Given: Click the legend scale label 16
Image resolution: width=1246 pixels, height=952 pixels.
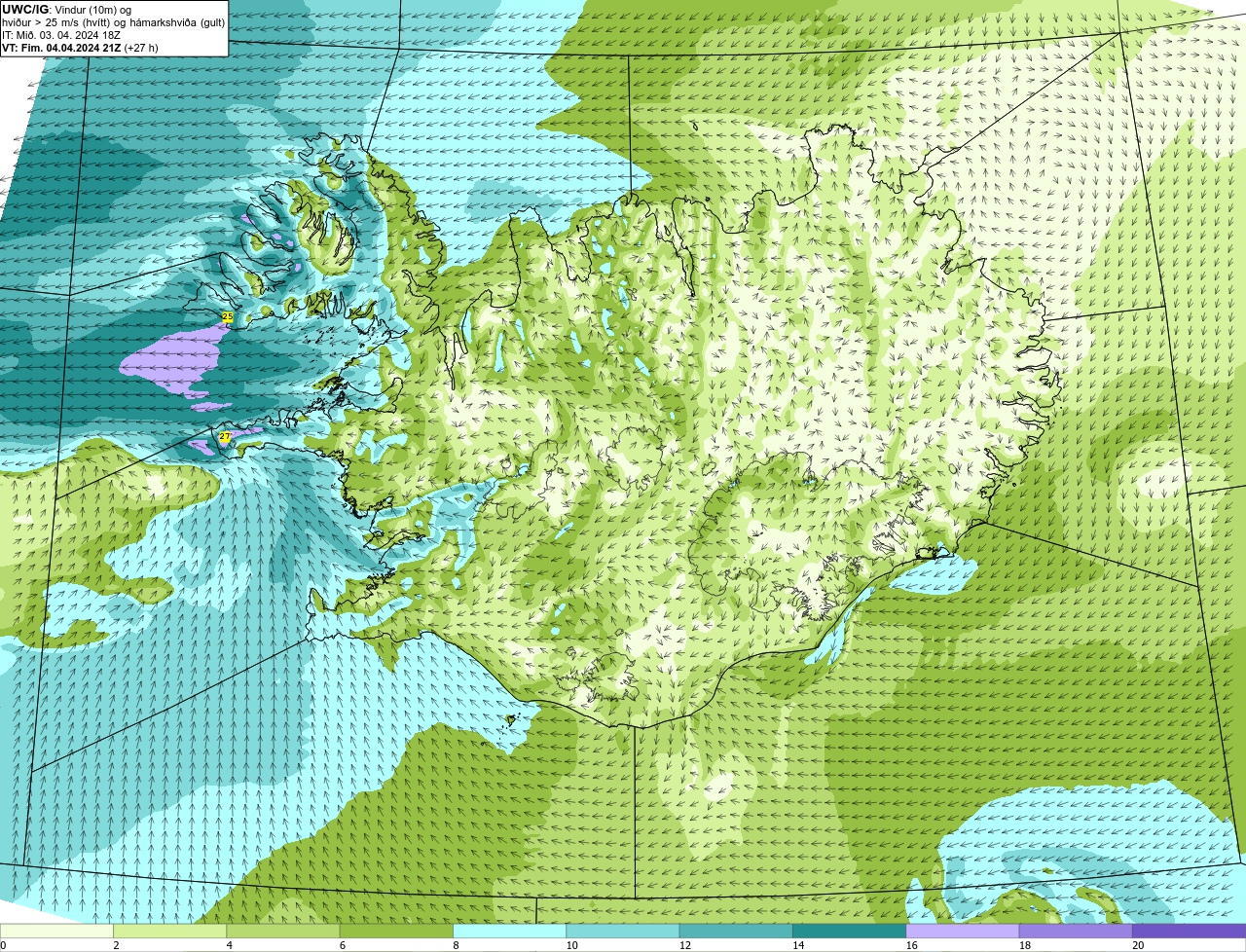Looking at the screenshot, I should click(x=912, y=945).
